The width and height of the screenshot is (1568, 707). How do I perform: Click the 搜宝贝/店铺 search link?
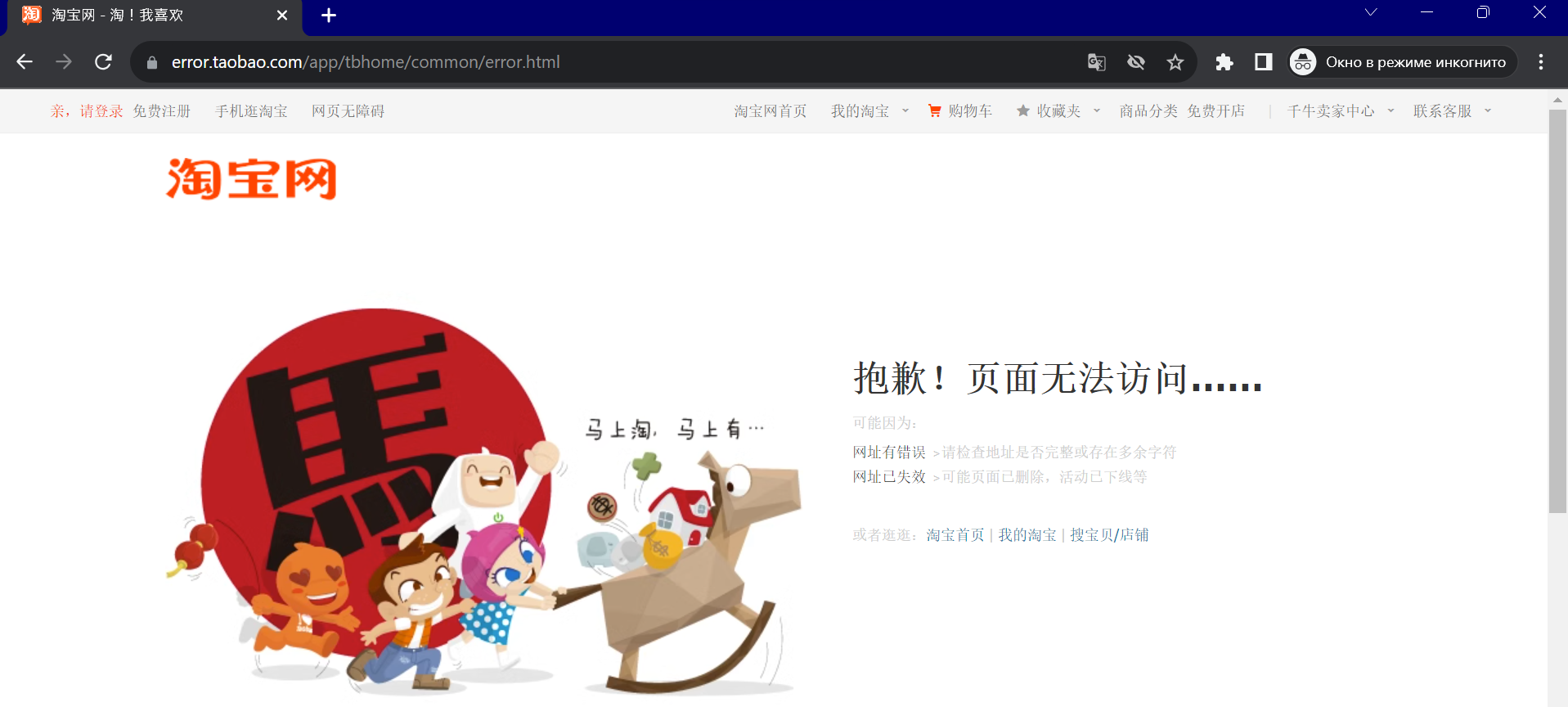pos(1109,535)
